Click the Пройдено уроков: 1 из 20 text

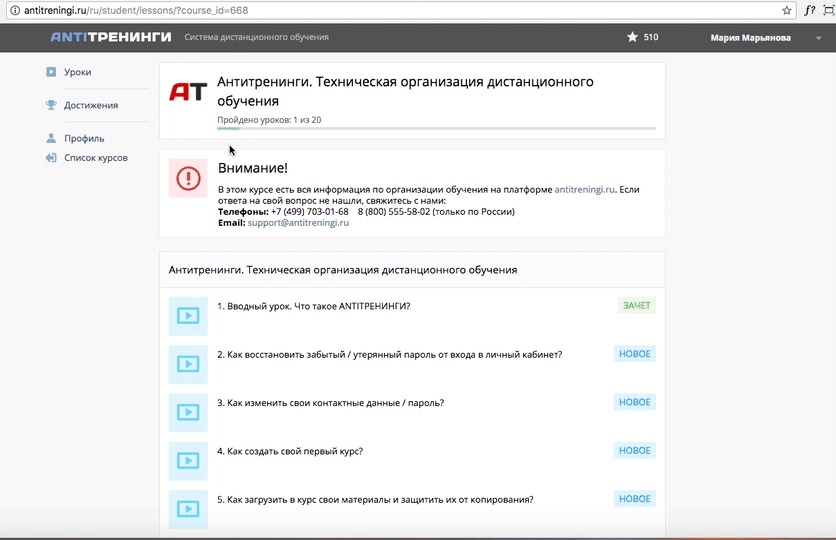pyautogui.click(x=269, y=120)
